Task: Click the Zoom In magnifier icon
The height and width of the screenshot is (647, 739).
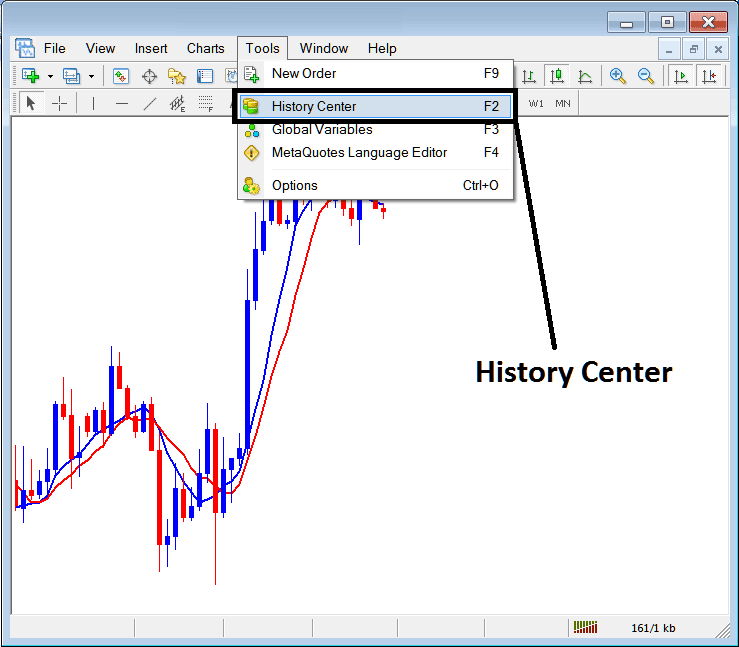Action: (618, 76)
